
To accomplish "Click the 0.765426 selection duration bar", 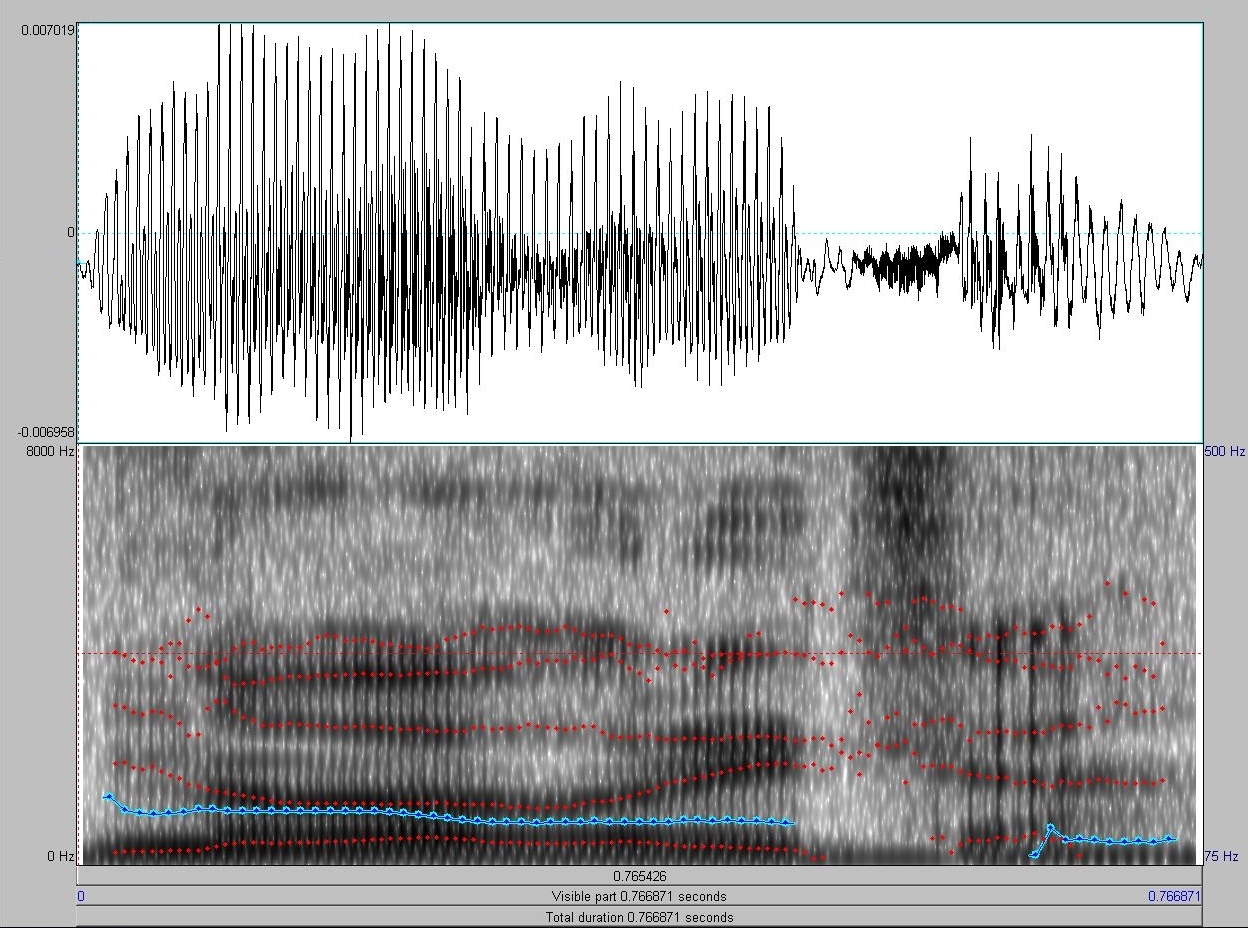I will [x=639, y=876].
